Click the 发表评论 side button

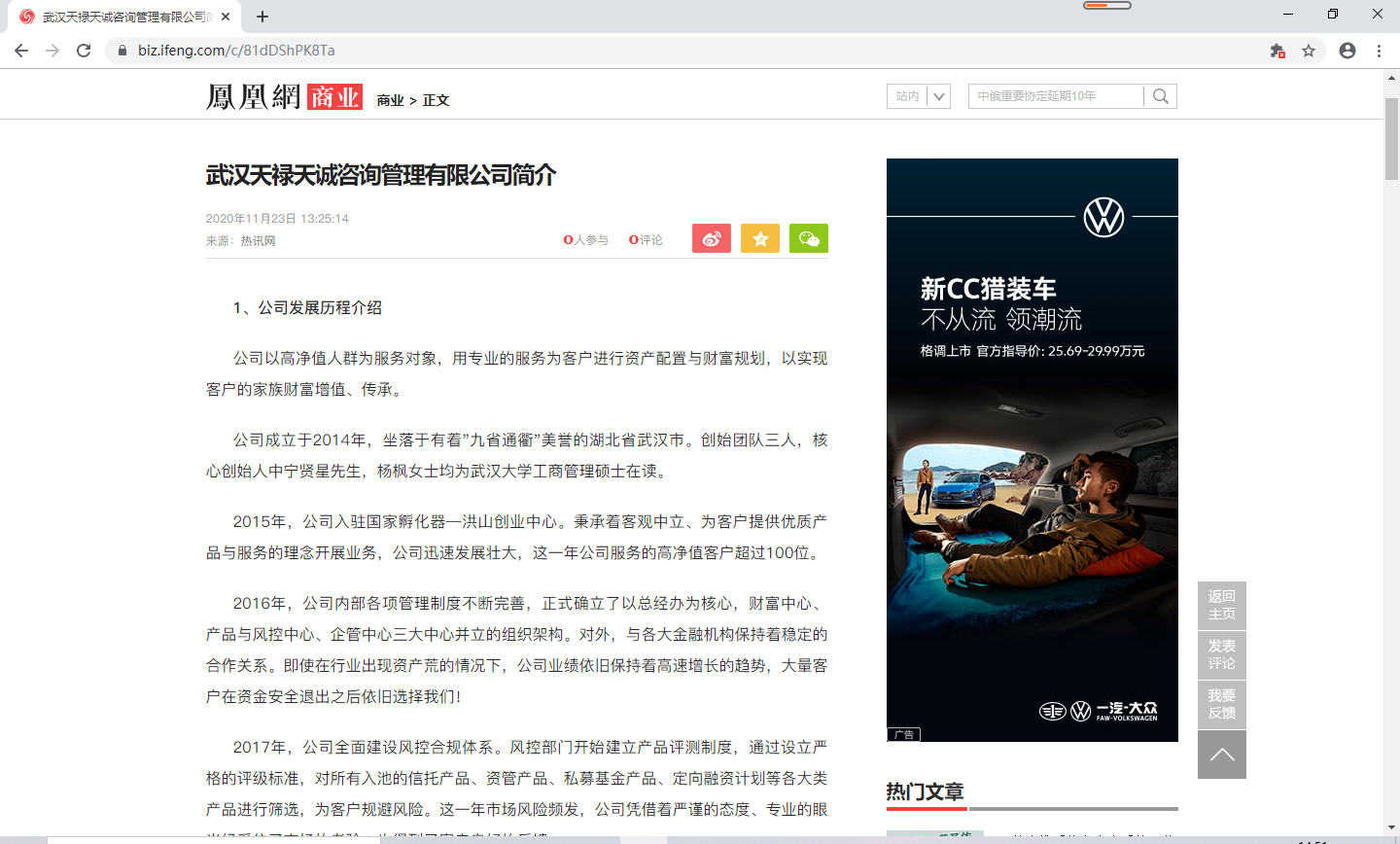(x=1222, y=654)
